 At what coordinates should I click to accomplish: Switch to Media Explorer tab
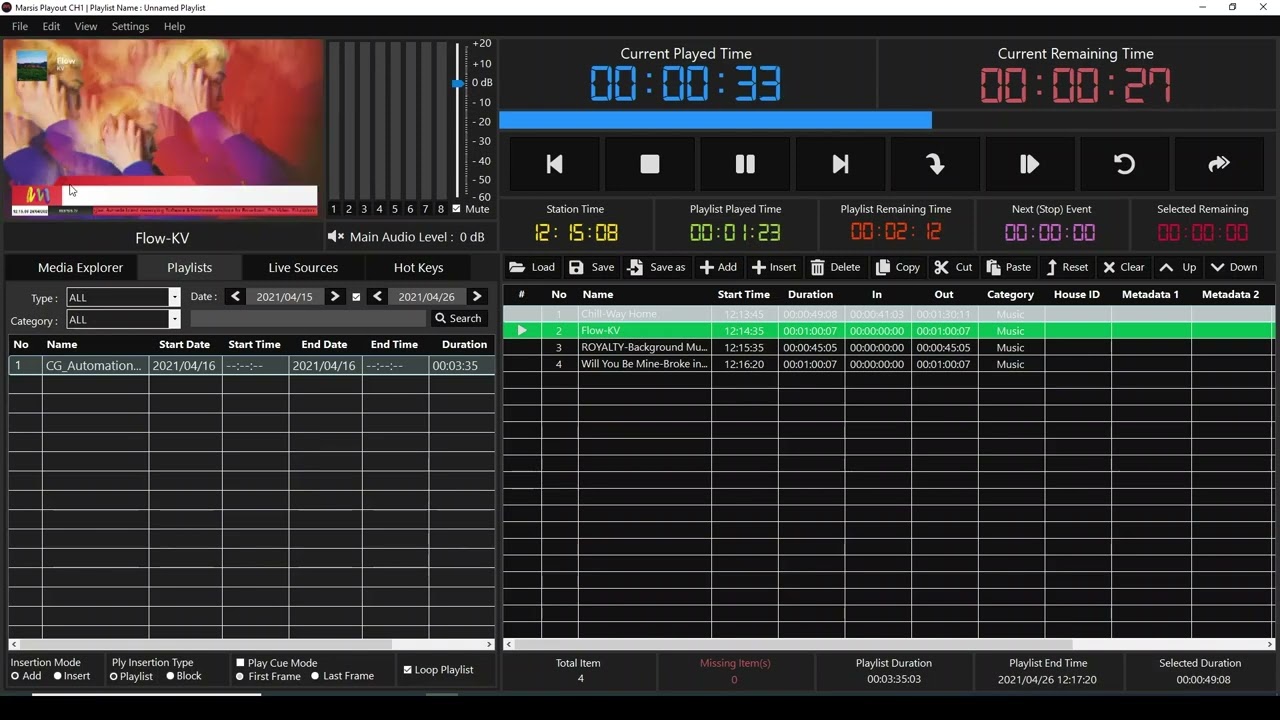pos(80,267)
